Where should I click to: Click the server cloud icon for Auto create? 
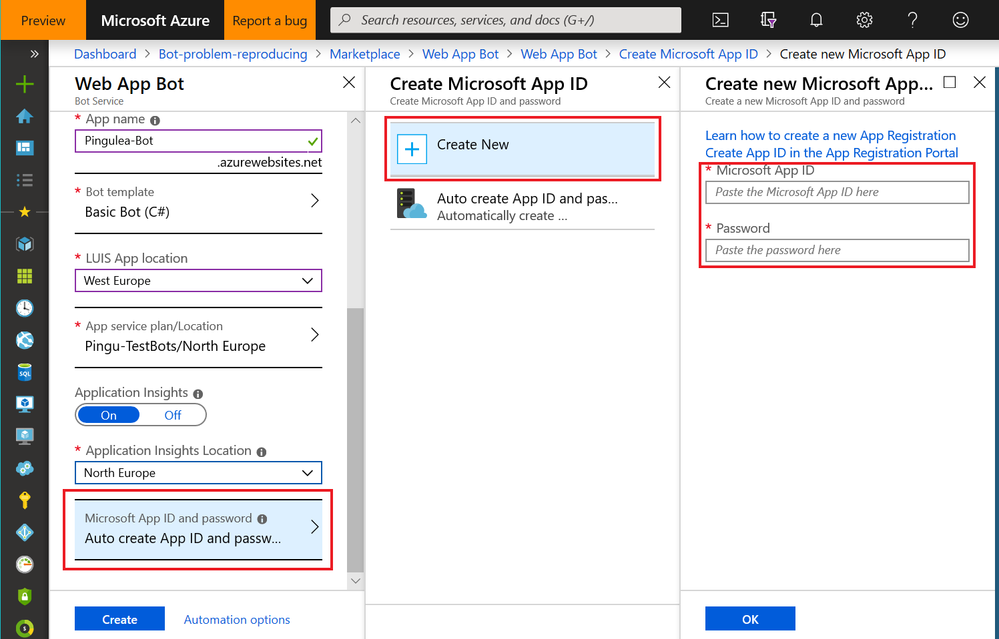pos(411,204)
